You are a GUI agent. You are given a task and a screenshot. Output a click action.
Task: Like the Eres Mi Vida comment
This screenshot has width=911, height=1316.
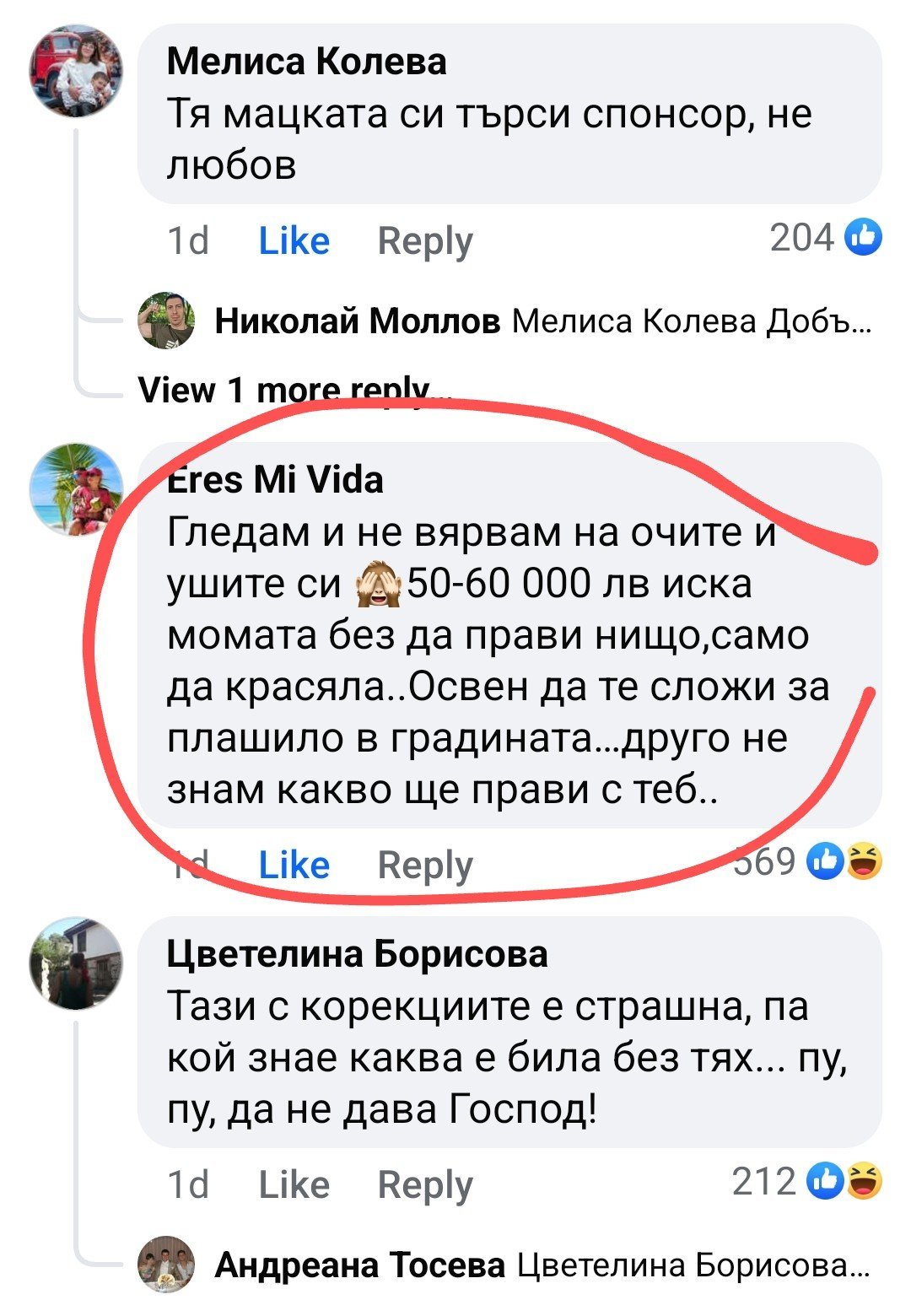coord(294,865)
